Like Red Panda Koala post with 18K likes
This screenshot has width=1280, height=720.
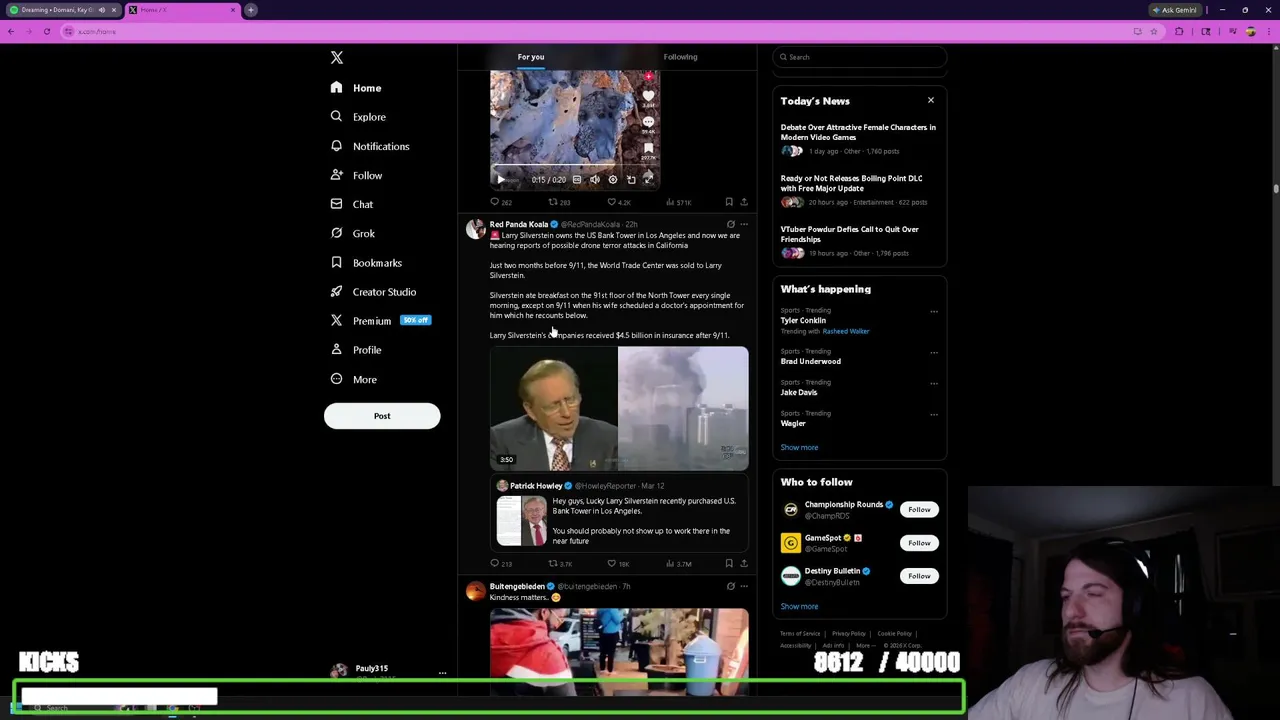tap(619, 564)
